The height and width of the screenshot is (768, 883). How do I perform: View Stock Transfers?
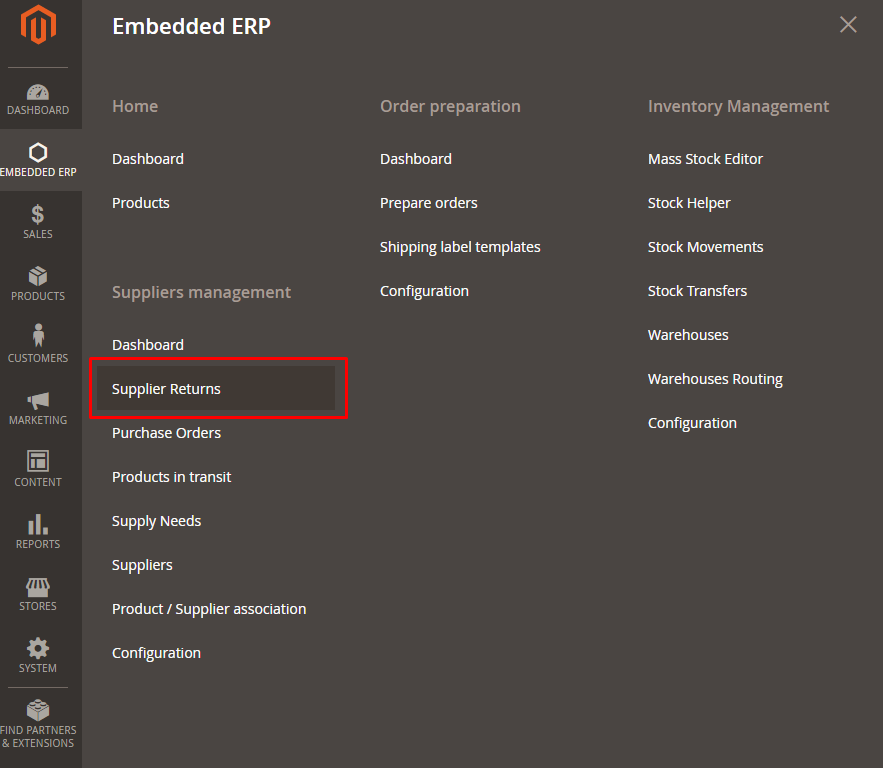697,291
